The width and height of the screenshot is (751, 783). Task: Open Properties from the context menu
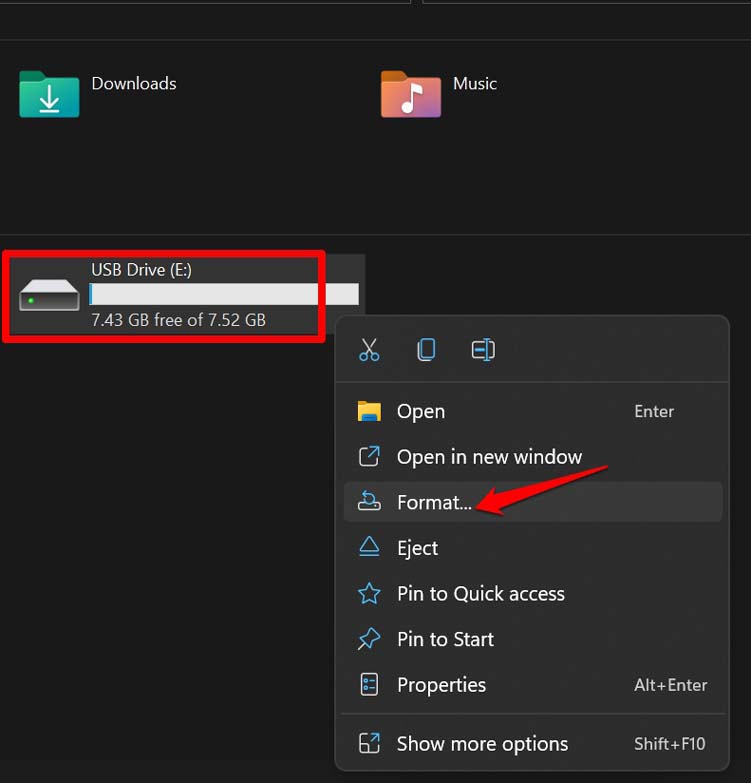click(441, 685)
